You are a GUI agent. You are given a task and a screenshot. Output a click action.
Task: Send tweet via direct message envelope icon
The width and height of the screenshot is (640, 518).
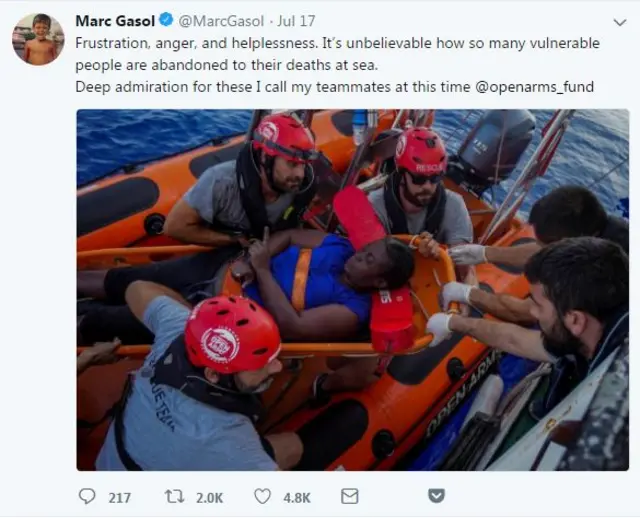349,496
